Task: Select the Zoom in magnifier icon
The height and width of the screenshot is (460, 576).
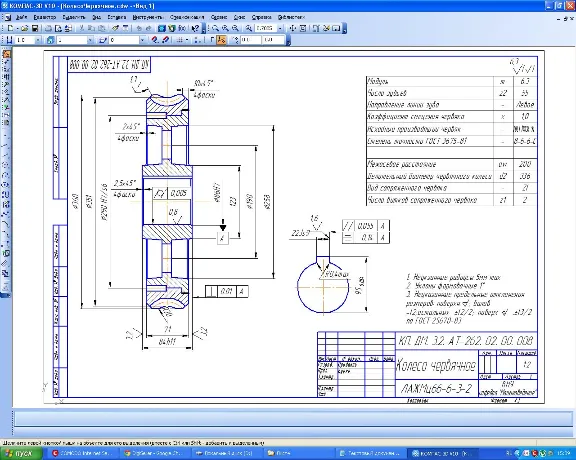Action: point(225,28)
